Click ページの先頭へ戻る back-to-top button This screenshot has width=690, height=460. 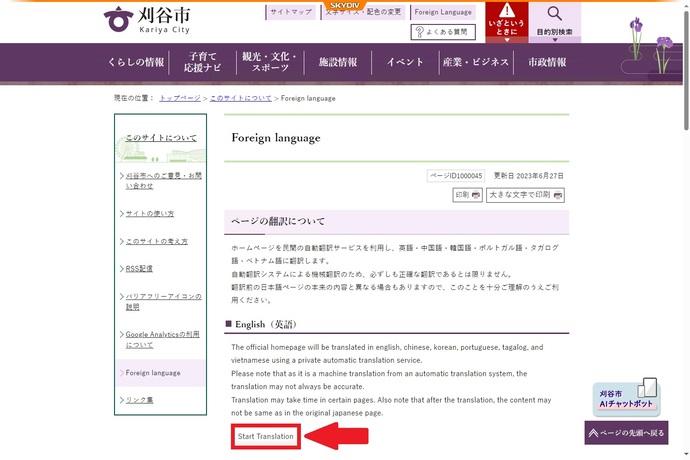coord(626,433)
